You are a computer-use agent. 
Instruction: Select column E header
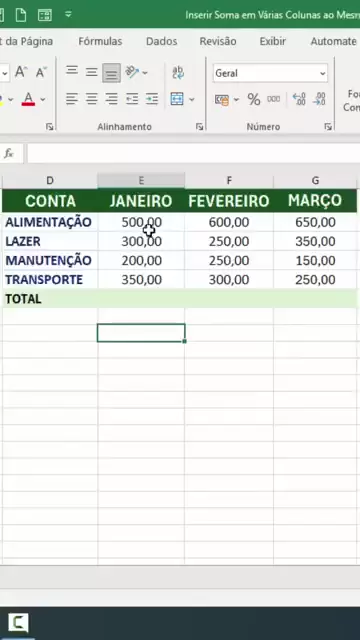pyautogui.click(x=141, y=180)
